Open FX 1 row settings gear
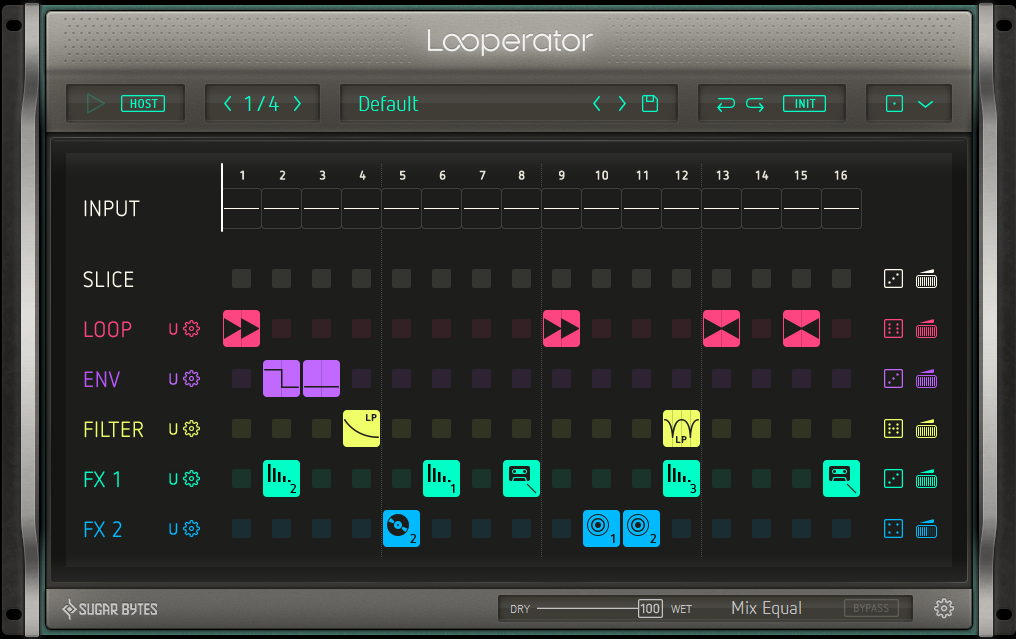Screen dimensions: 1016x639 pos(191,479)
